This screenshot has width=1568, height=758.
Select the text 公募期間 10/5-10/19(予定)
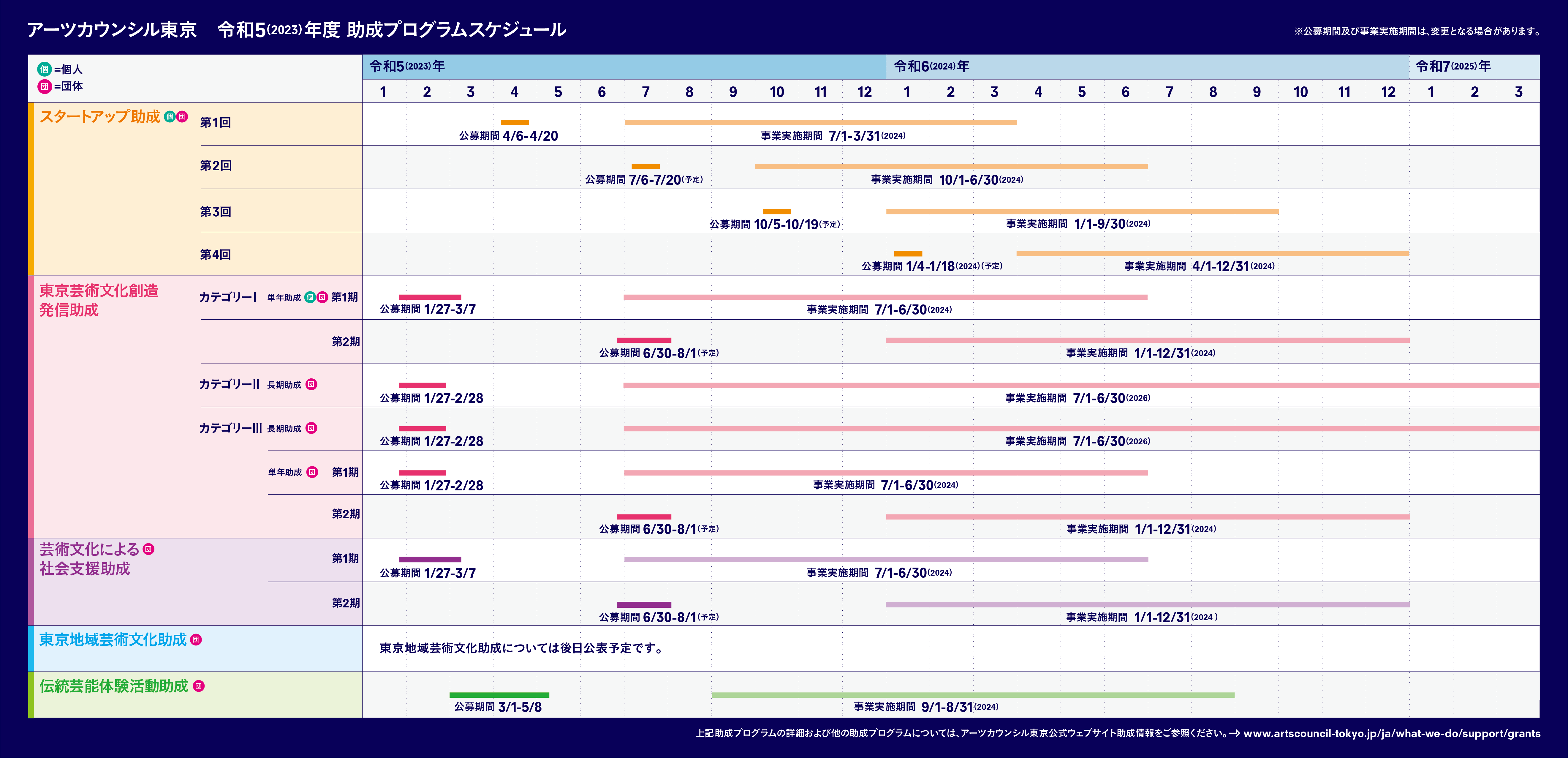775,224
